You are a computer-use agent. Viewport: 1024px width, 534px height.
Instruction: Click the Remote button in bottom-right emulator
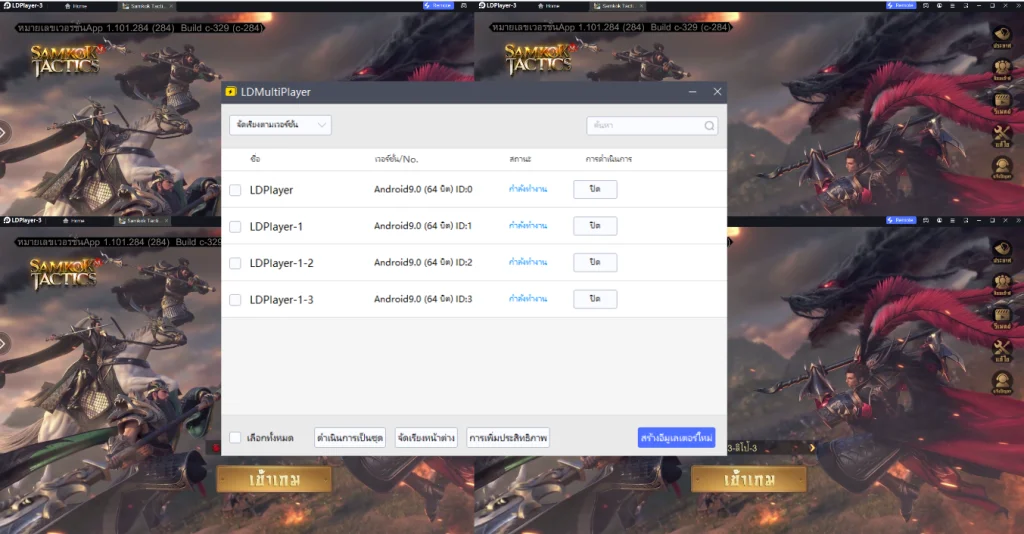pyautogui.click(x=901, y=220)
